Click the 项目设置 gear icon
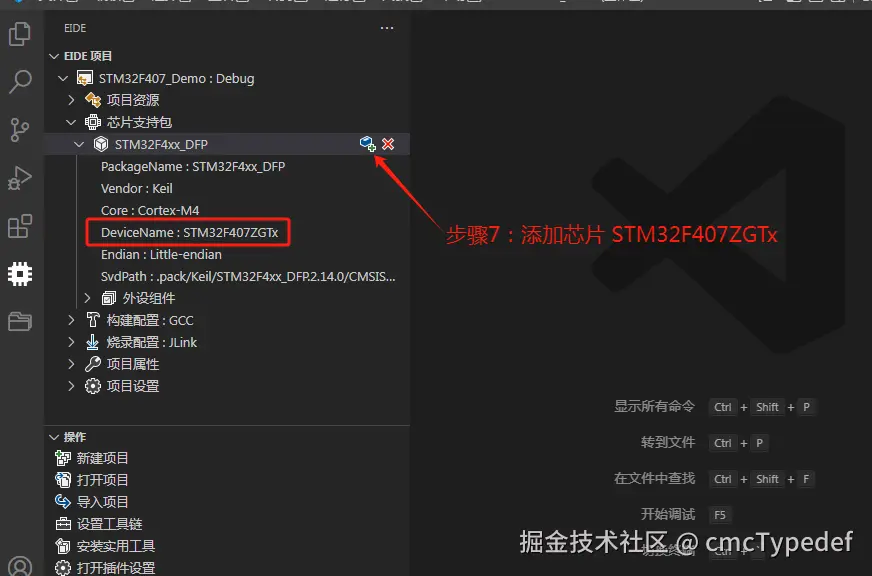Image resolution: width=872 pixels, height=576 pixels. tap(93, 386)
